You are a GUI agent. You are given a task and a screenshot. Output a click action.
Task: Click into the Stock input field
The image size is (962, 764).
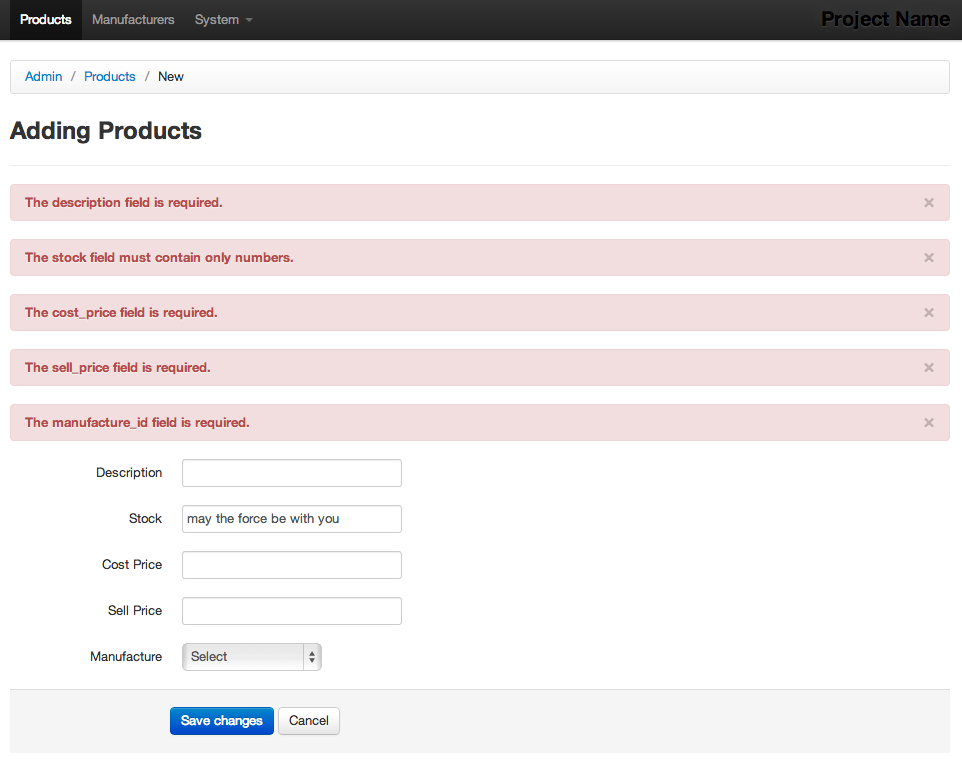coord(292,519)
